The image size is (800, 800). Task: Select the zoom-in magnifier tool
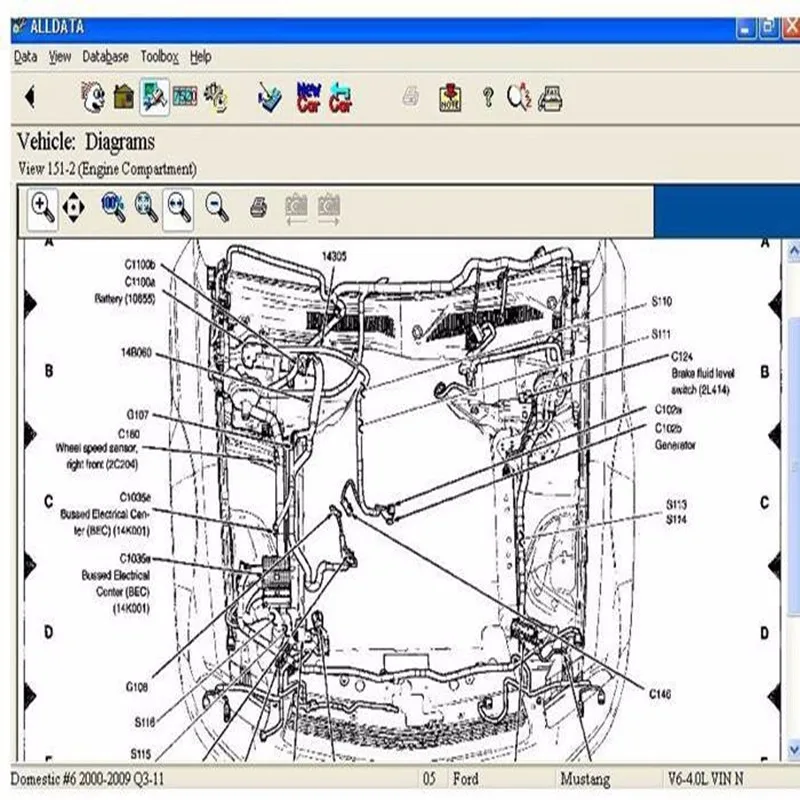coord(37,205)
